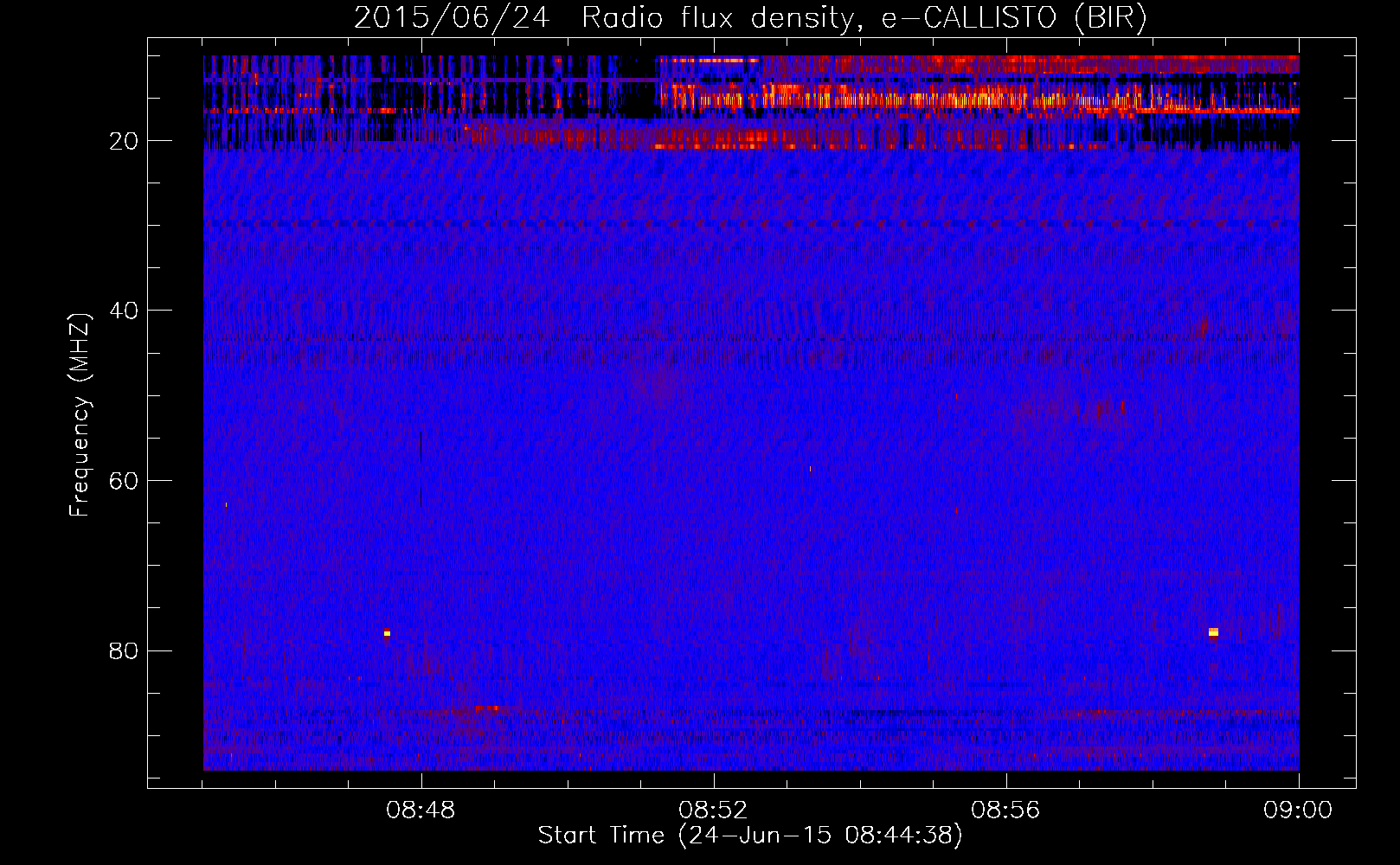
Task: Select the "08:52" time tick label
Action: [714, 811]
